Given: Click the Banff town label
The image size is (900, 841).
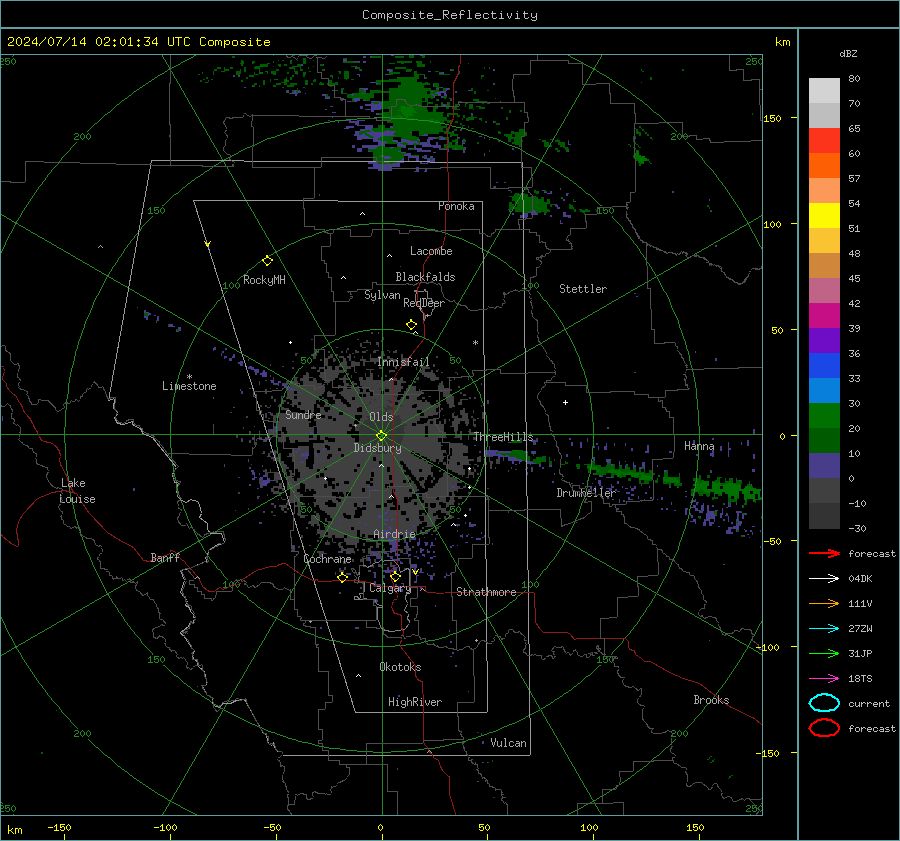Looking at the screenshot, I should [x=165, y=558].
